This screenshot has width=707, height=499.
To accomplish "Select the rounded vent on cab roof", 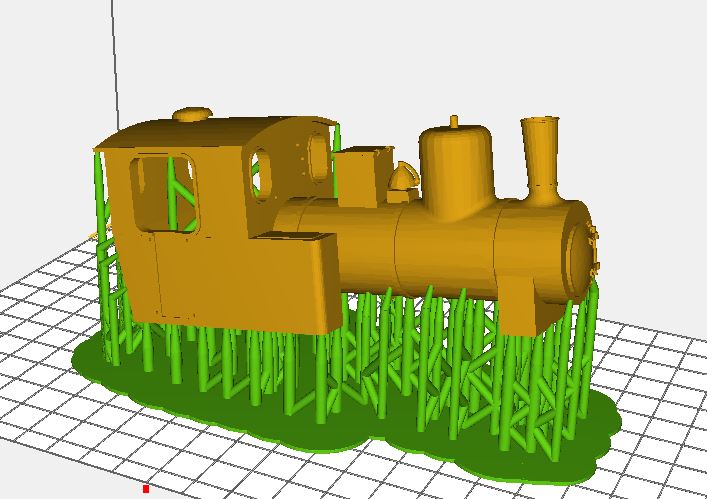I will tap(194, 113).
